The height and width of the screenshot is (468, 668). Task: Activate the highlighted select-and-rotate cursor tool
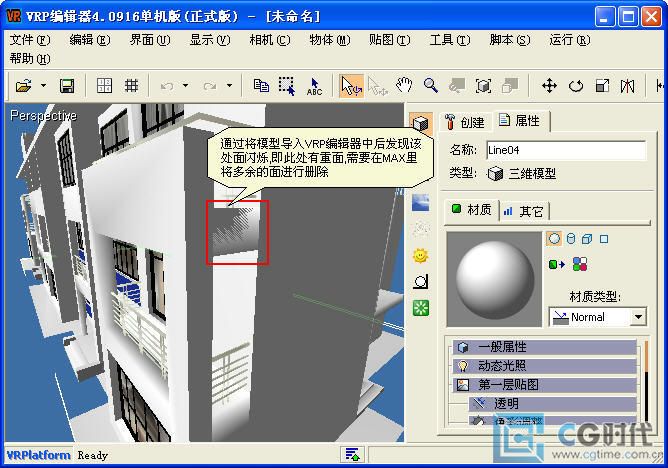tap(351, 86)
